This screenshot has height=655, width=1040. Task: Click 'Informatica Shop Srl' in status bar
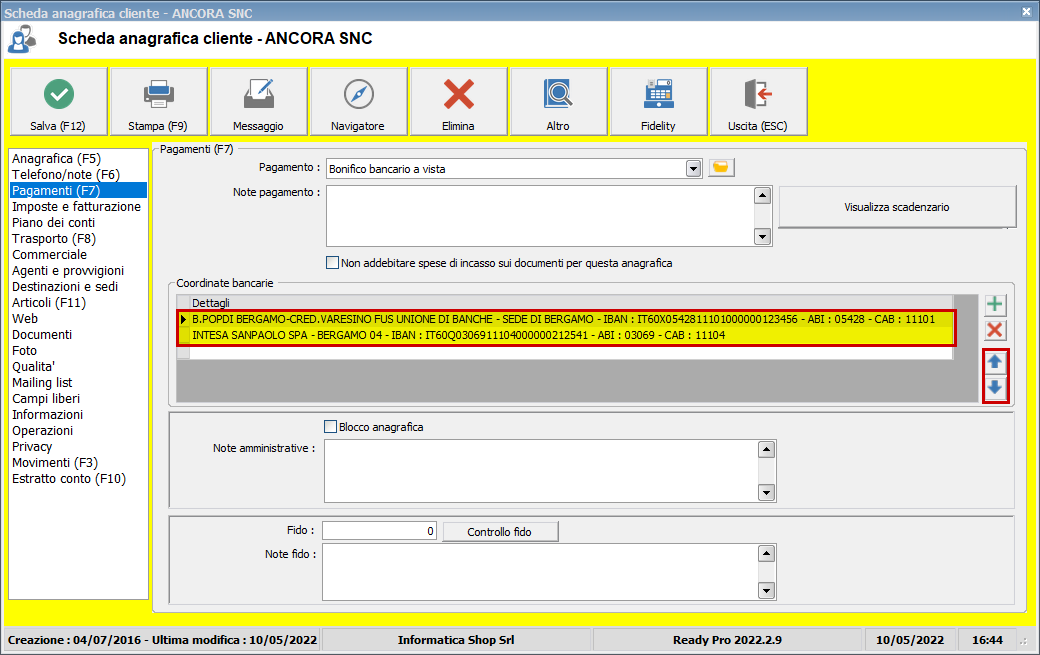pyautogui.click(x=456, y=640)
